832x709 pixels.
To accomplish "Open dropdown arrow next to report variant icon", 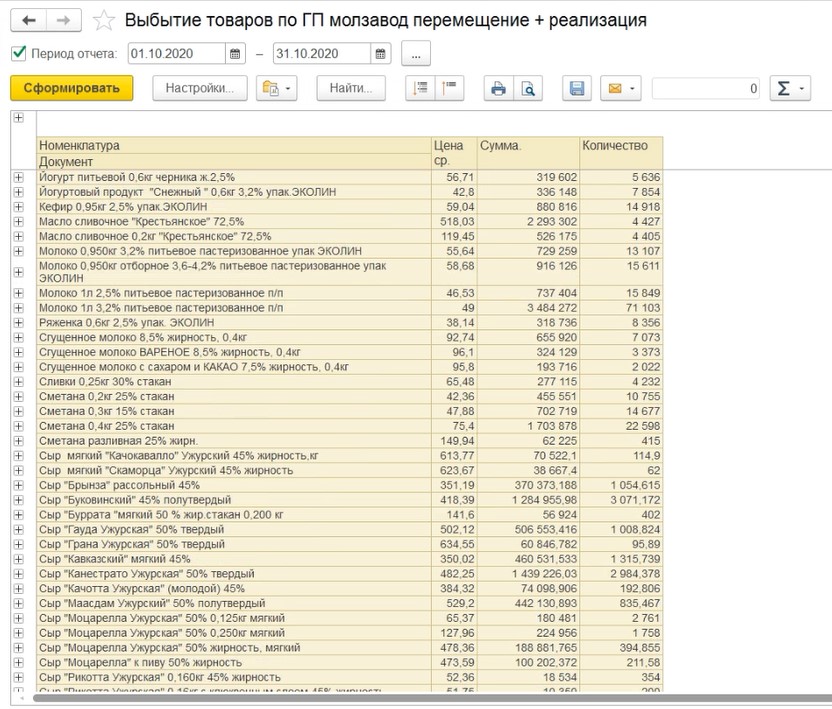I will pos(288,89).
